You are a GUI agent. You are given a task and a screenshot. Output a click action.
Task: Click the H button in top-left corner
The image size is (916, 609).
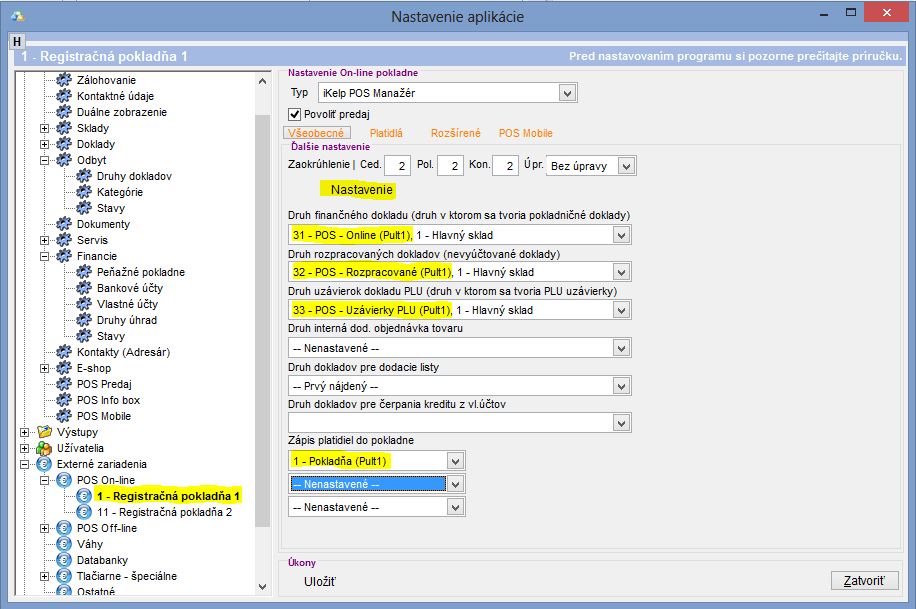[17, 41]
